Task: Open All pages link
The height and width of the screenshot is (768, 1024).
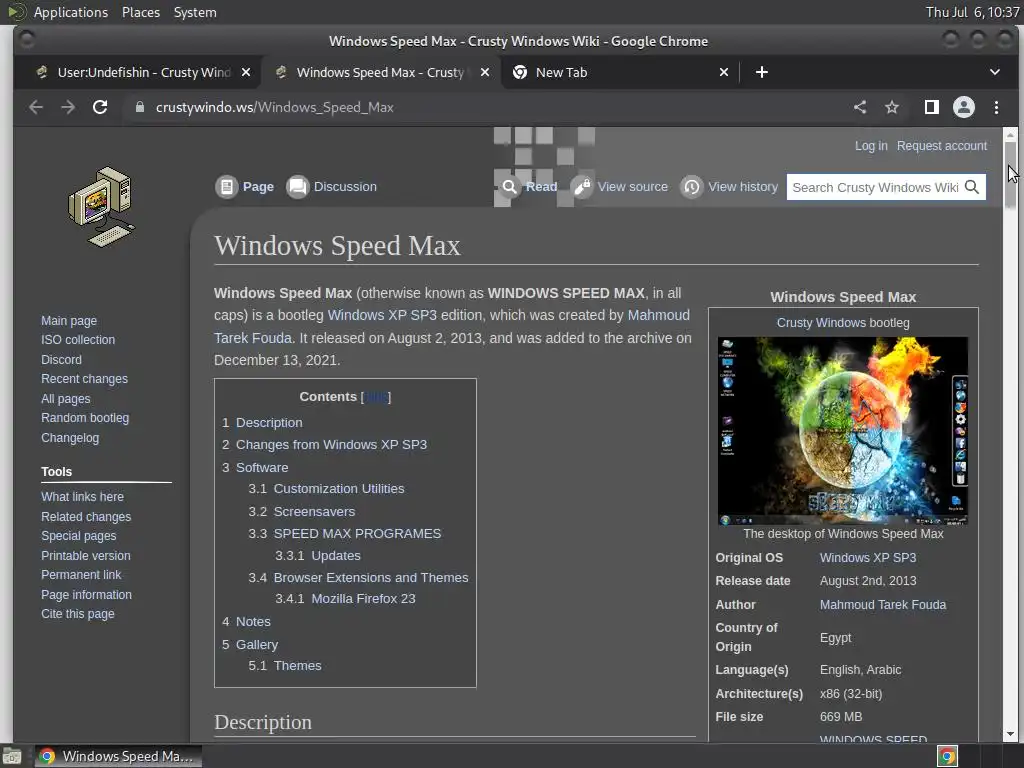Action: [x=65, y=398]
